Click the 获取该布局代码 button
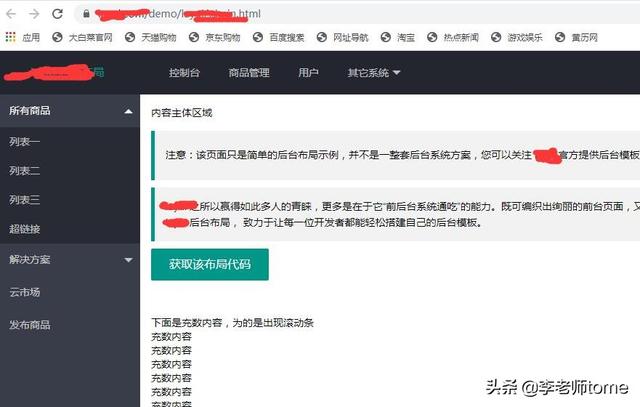The height and width of the screenshot is (407, 640). pyautogui.click(x=210, y=265)
